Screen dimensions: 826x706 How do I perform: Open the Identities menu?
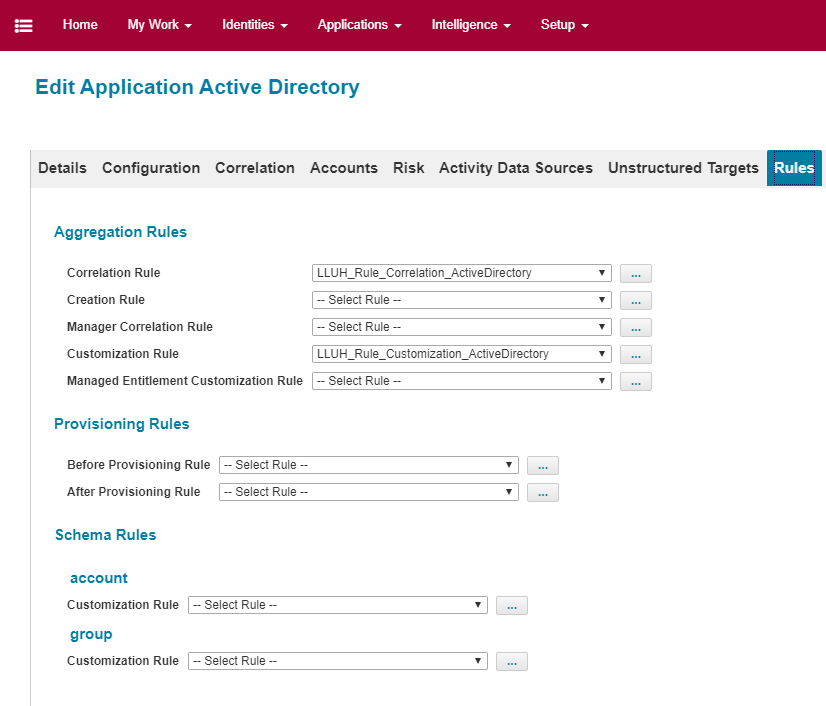coord(255,25)
